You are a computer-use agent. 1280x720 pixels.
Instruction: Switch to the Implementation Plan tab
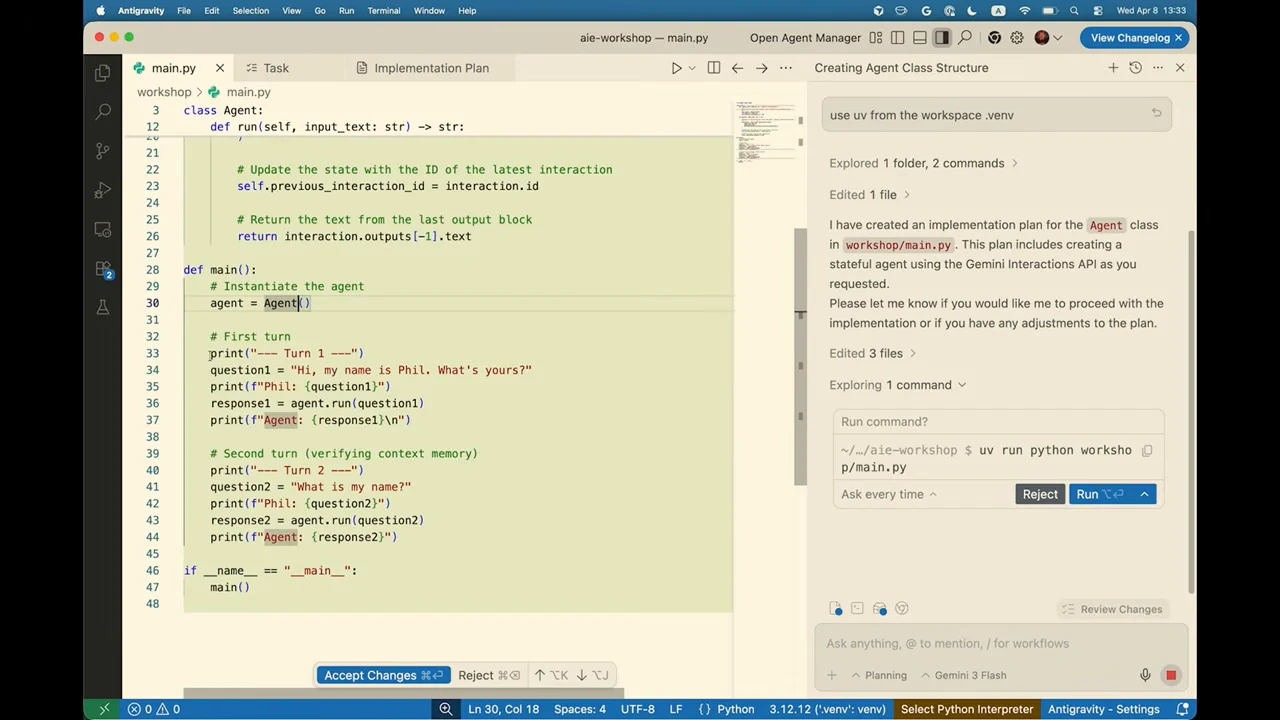tap(431, 68)
